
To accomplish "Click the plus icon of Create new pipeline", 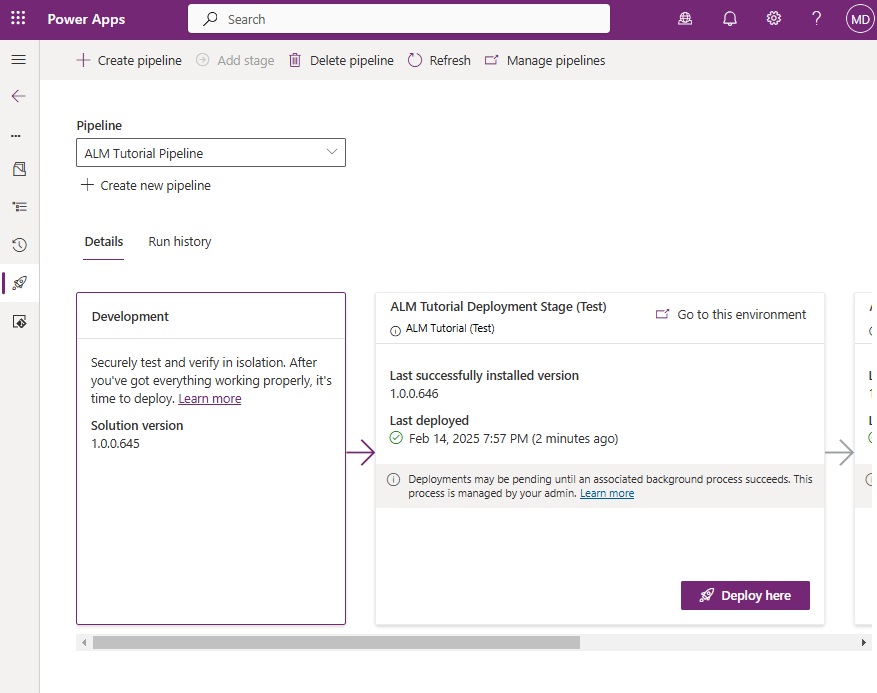I will pos(87,185).
